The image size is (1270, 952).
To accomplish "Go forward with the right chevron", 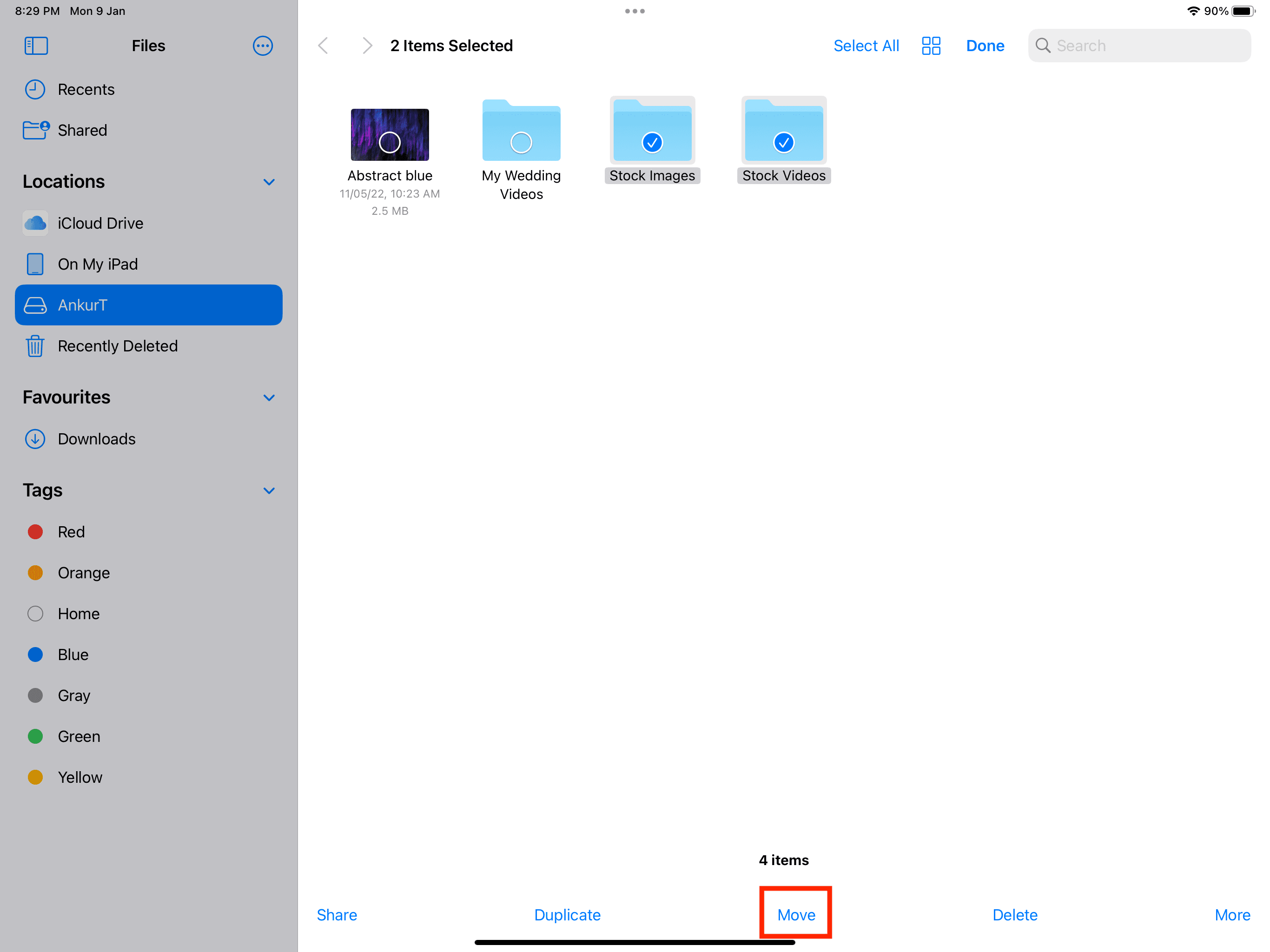I will [x=367, y=46].
